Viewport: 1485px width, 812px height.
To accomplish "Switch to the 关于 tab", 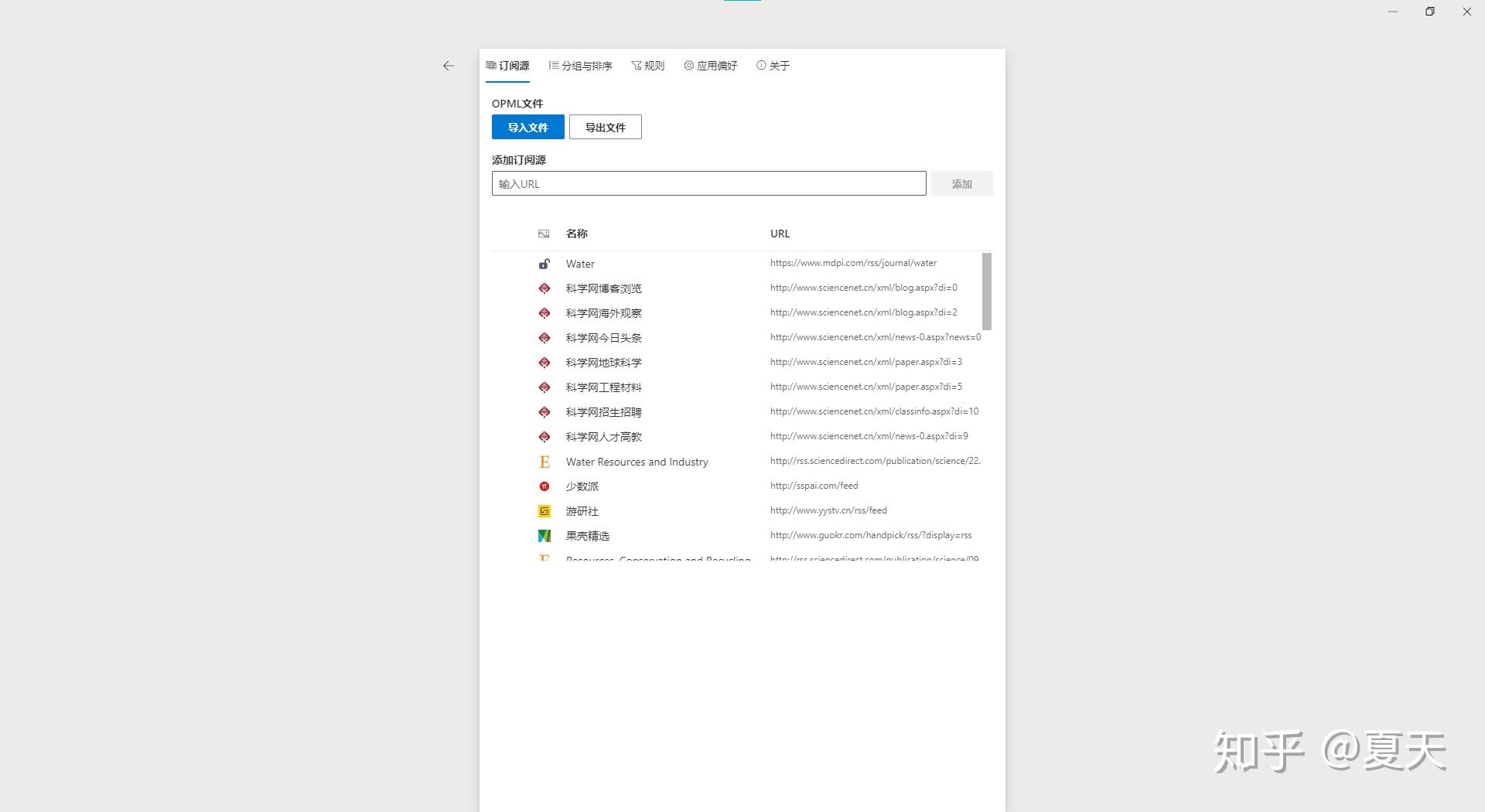I will click(x=773, y=66).
